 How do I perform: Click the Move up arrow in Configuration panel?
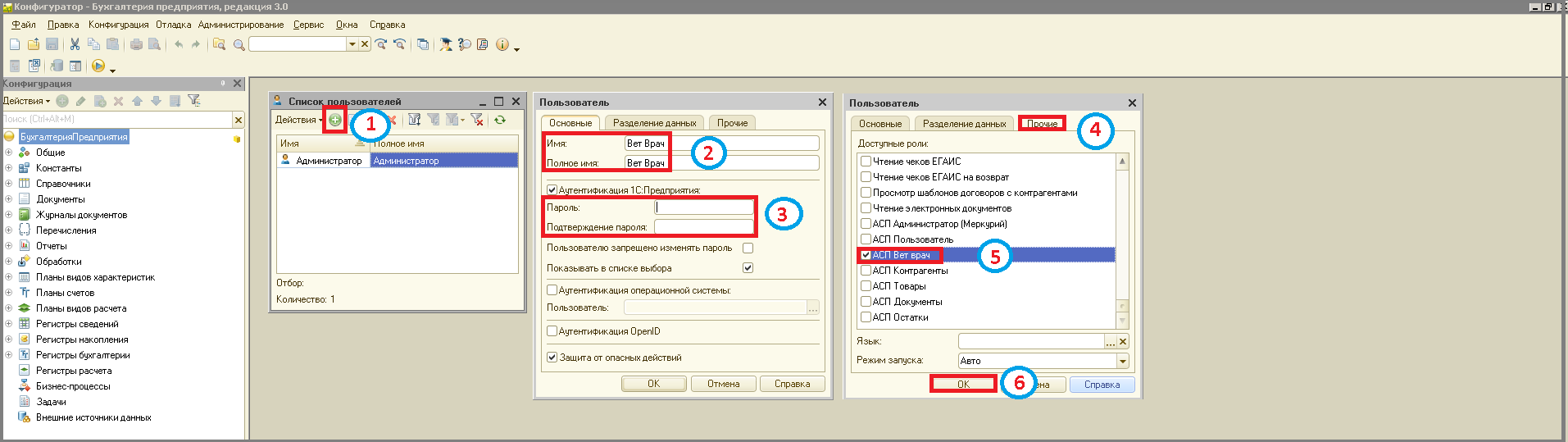(x=137, y=101)
